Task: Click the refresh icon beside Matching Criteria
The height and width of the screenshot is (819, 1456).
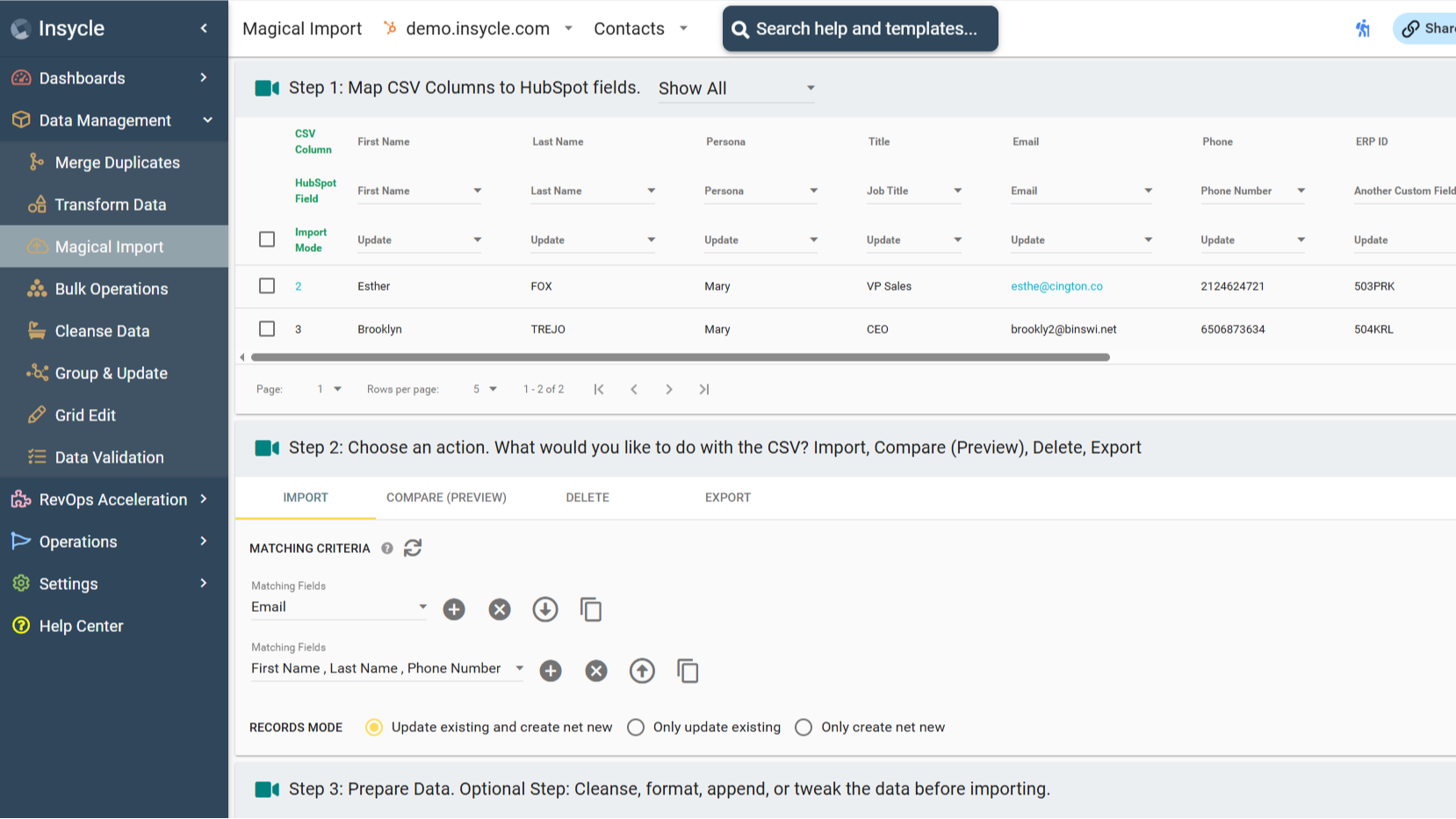Action: click(413, 548)
